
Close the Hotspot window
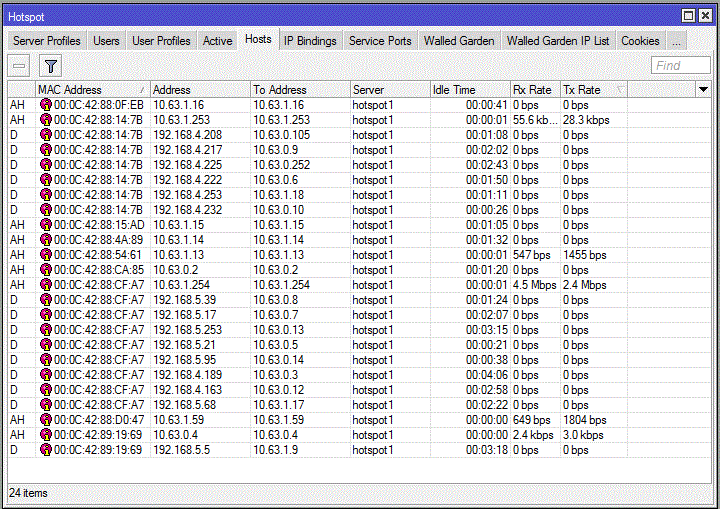(705, 16)
